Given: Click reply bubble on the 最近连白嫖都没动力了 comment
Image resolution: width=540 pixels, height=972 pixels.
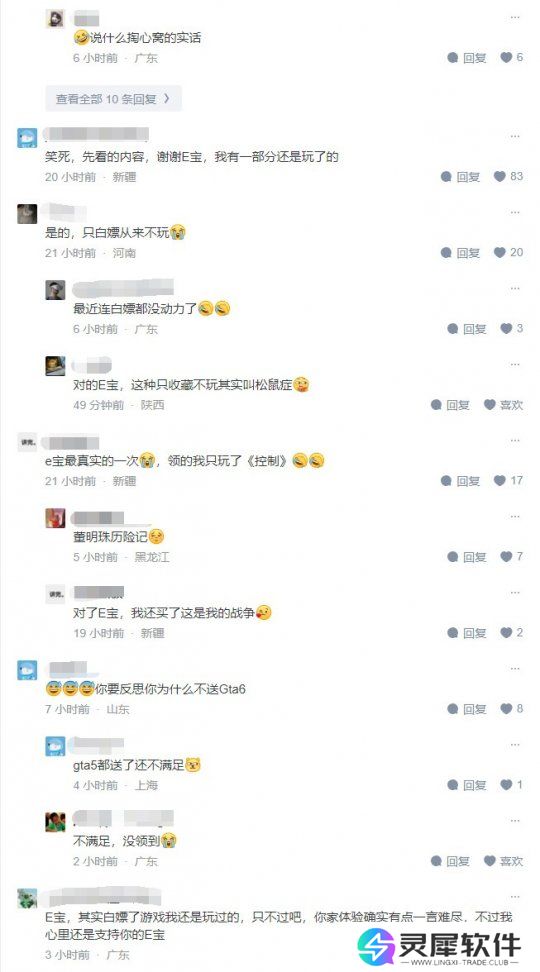Looking at the screenshot, I should 453,329.
